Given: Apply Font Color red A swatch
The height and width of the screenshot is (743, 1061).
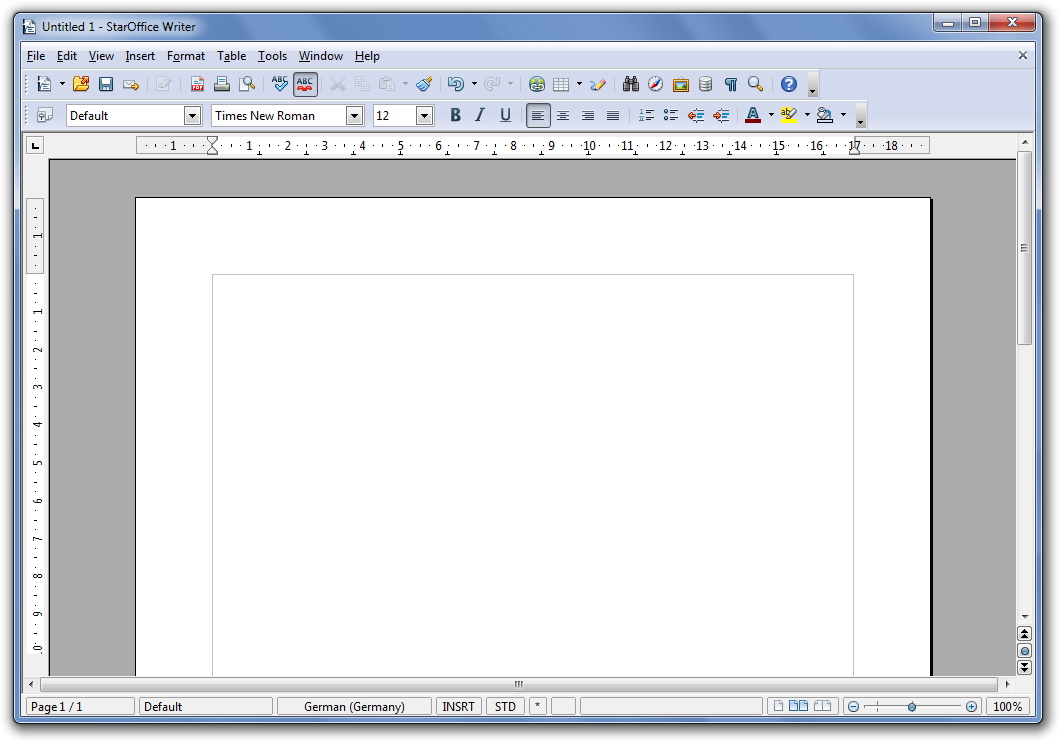Looking at the screenshot, I should 753,116.
